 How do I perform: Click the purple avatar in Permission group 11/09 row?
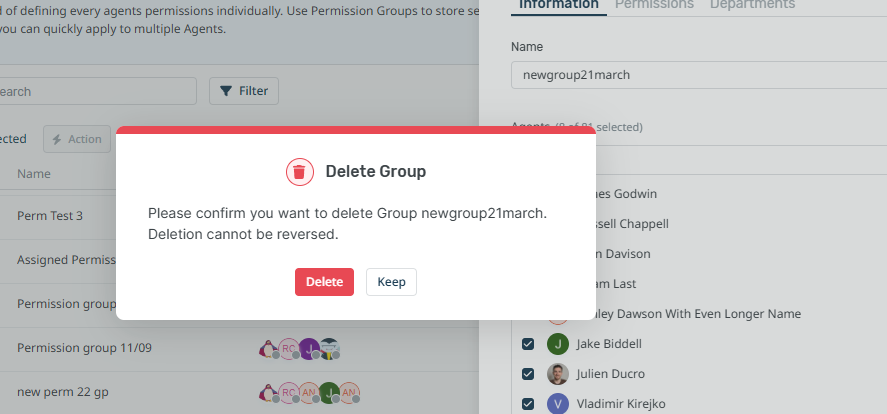[x=309, y=348]
